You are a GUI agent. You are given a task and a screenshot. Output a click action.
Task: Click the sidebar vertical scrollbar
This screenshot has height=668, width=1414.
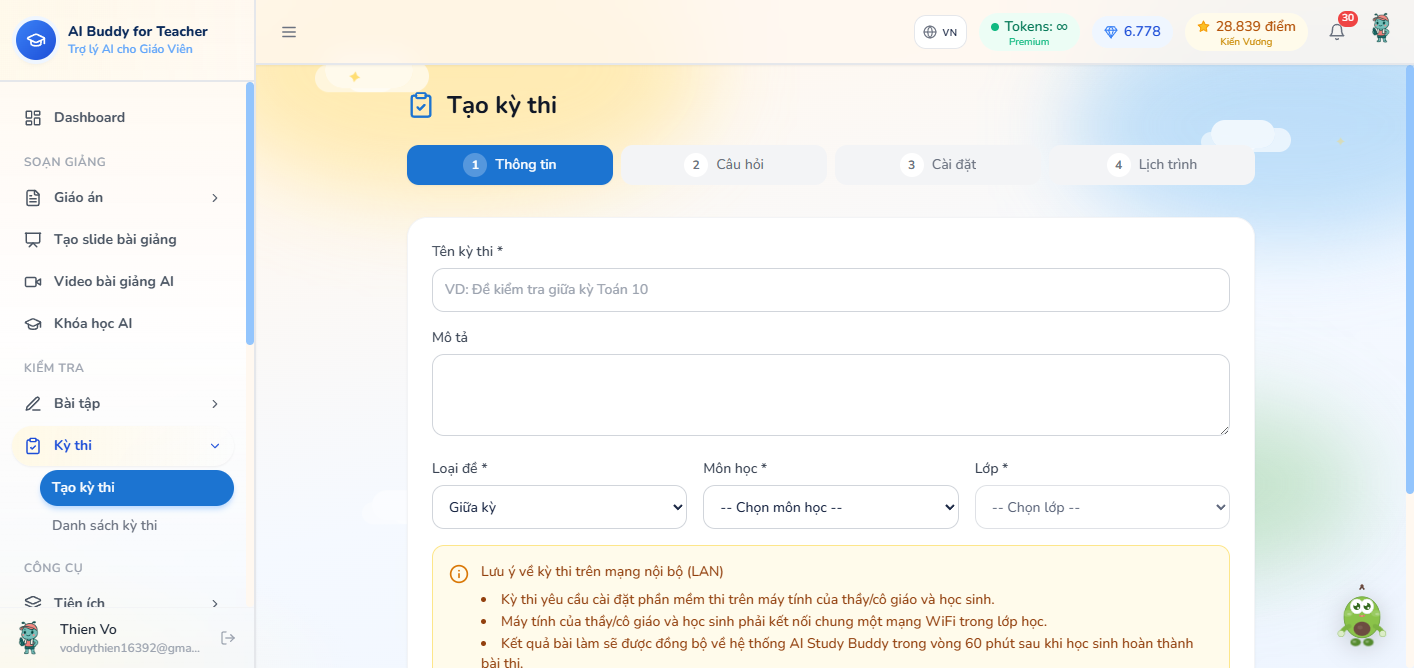tap(250, 213)
